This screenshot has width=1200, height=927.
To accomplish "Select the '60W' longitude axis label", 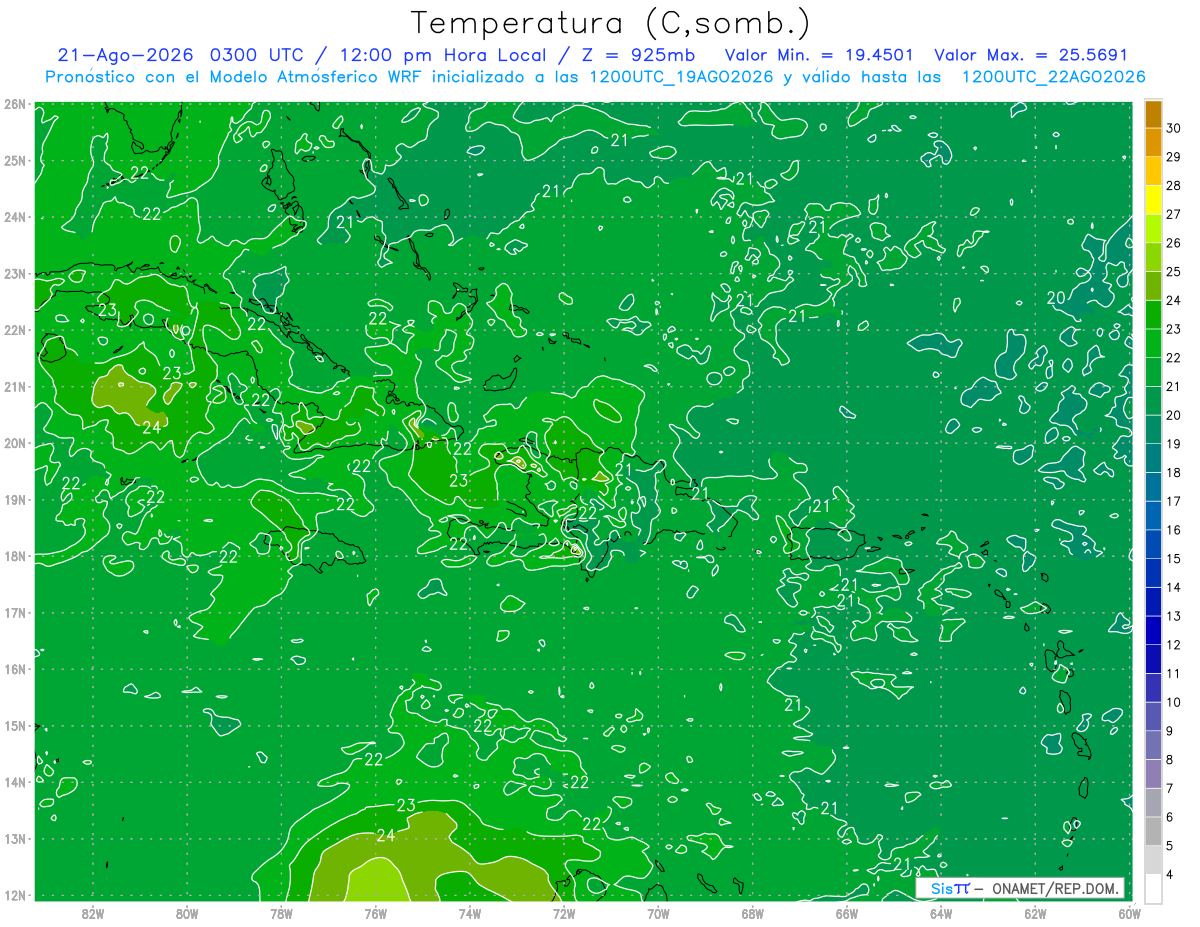I will [x=1130, y=913].
